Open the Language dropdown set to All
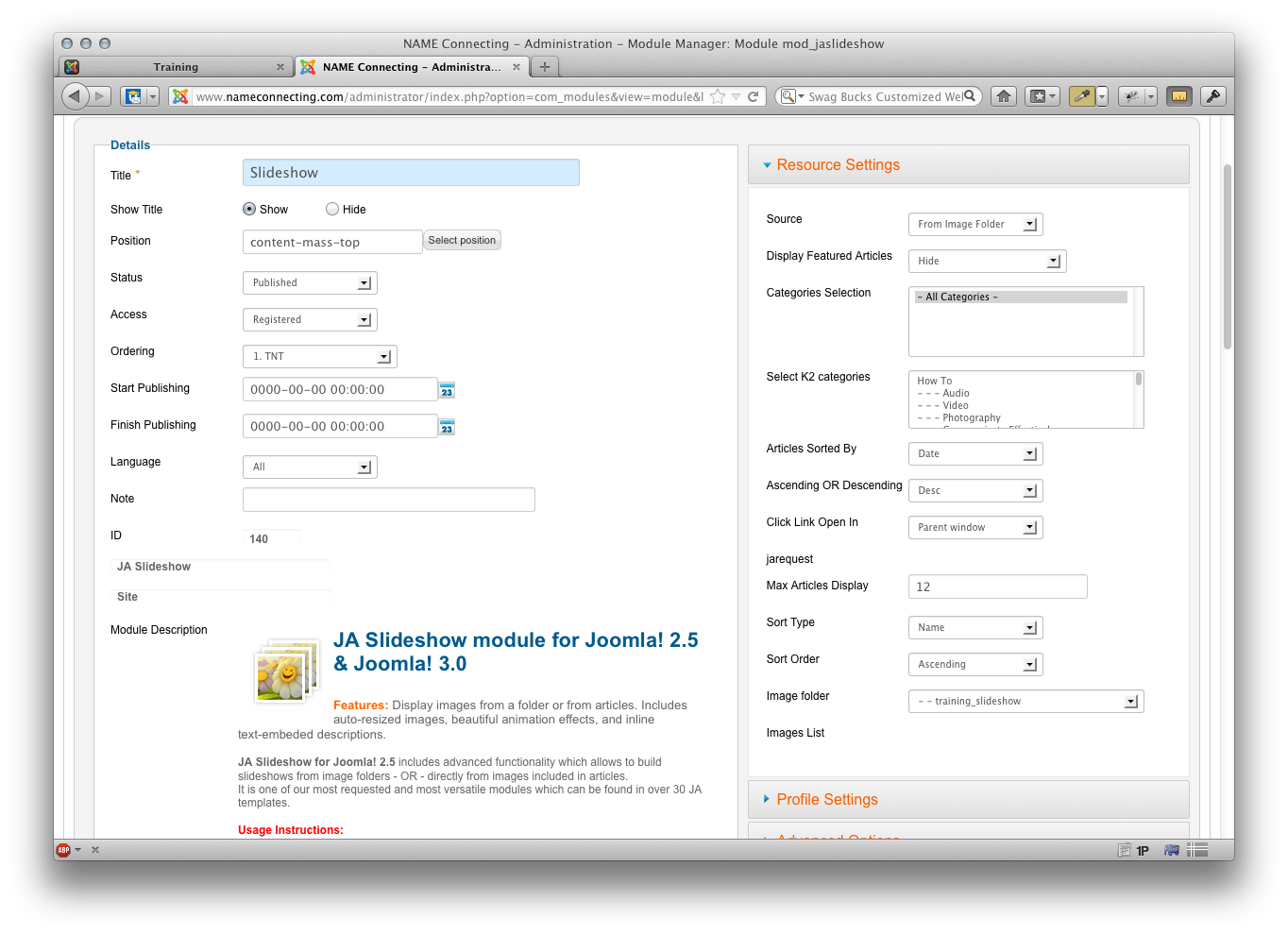Viewport: 1288px width, 935px height. coord(310,467)
